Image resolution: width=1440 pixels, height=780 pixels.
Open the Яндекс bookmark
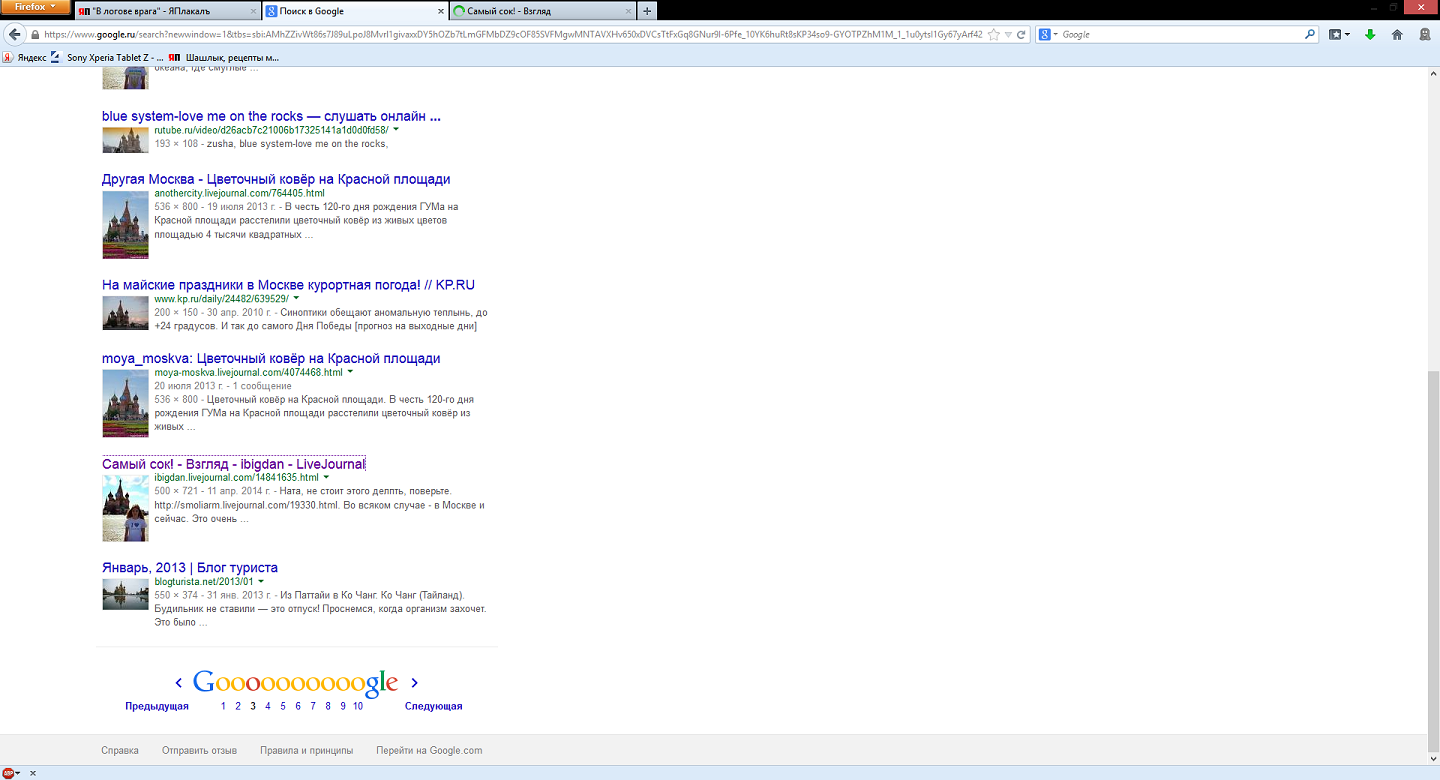pyautogui.click(x=24, y=57)
